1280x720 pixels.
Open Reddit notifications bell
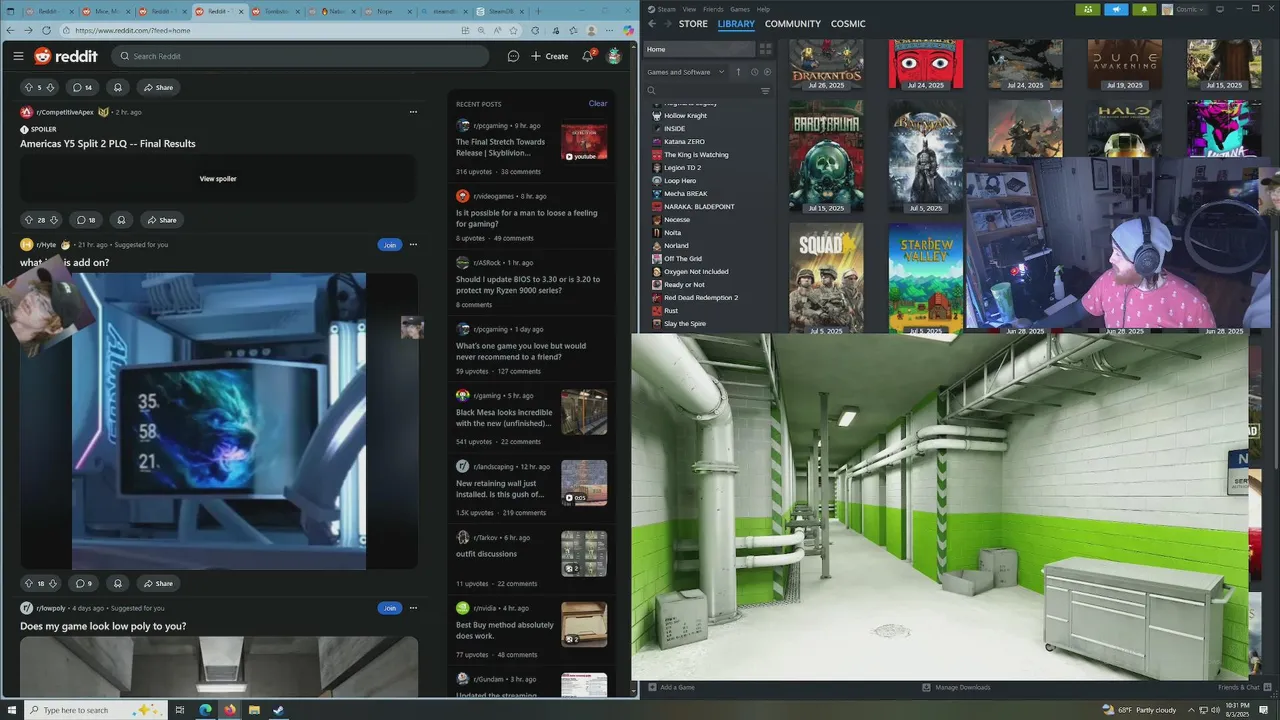click(x=588, y=56)
